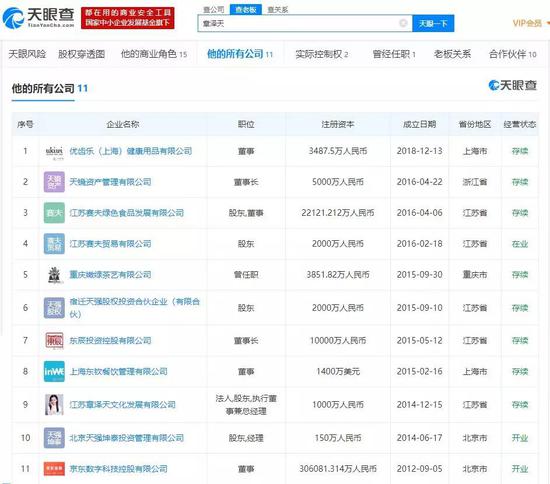
Task: Select the 他的所有公司 11 tab
Action: tap(240, 54)
